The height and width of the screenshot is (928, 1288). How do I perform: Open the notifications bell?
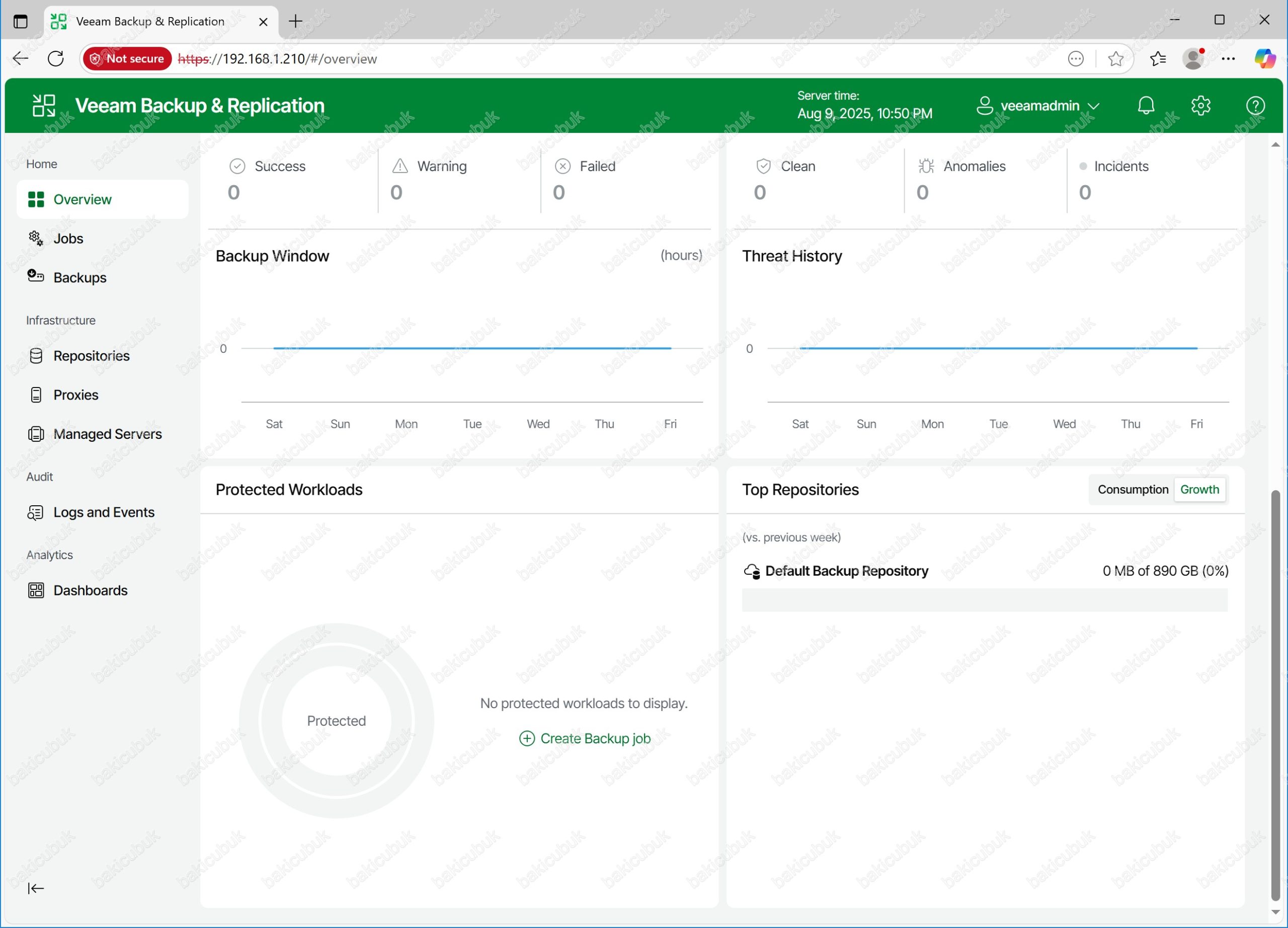point(1146,106)
